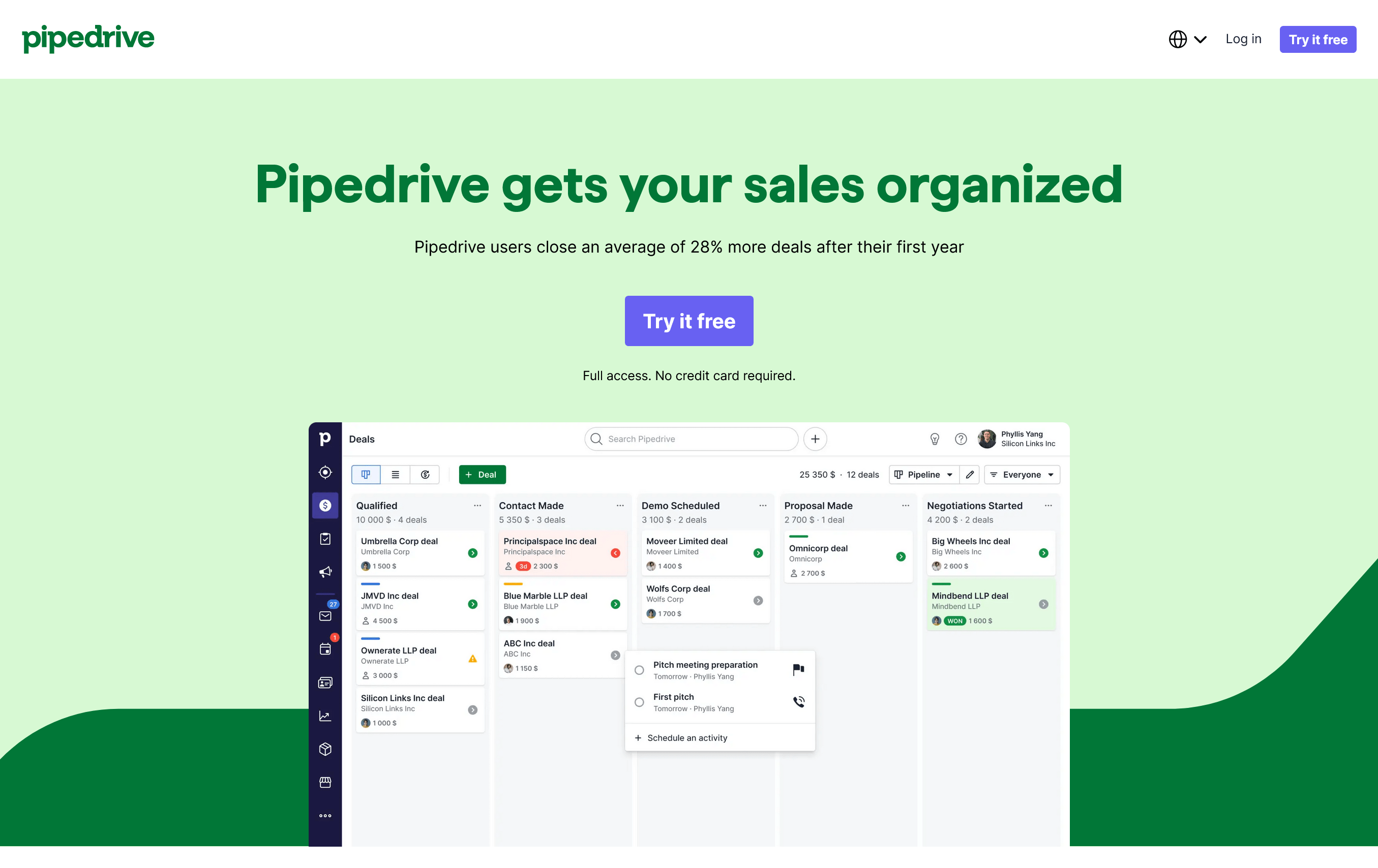Expand the Pipeline dropdown filter
The height and width of the screenshot is (868, 1378).
coord(922,474)
